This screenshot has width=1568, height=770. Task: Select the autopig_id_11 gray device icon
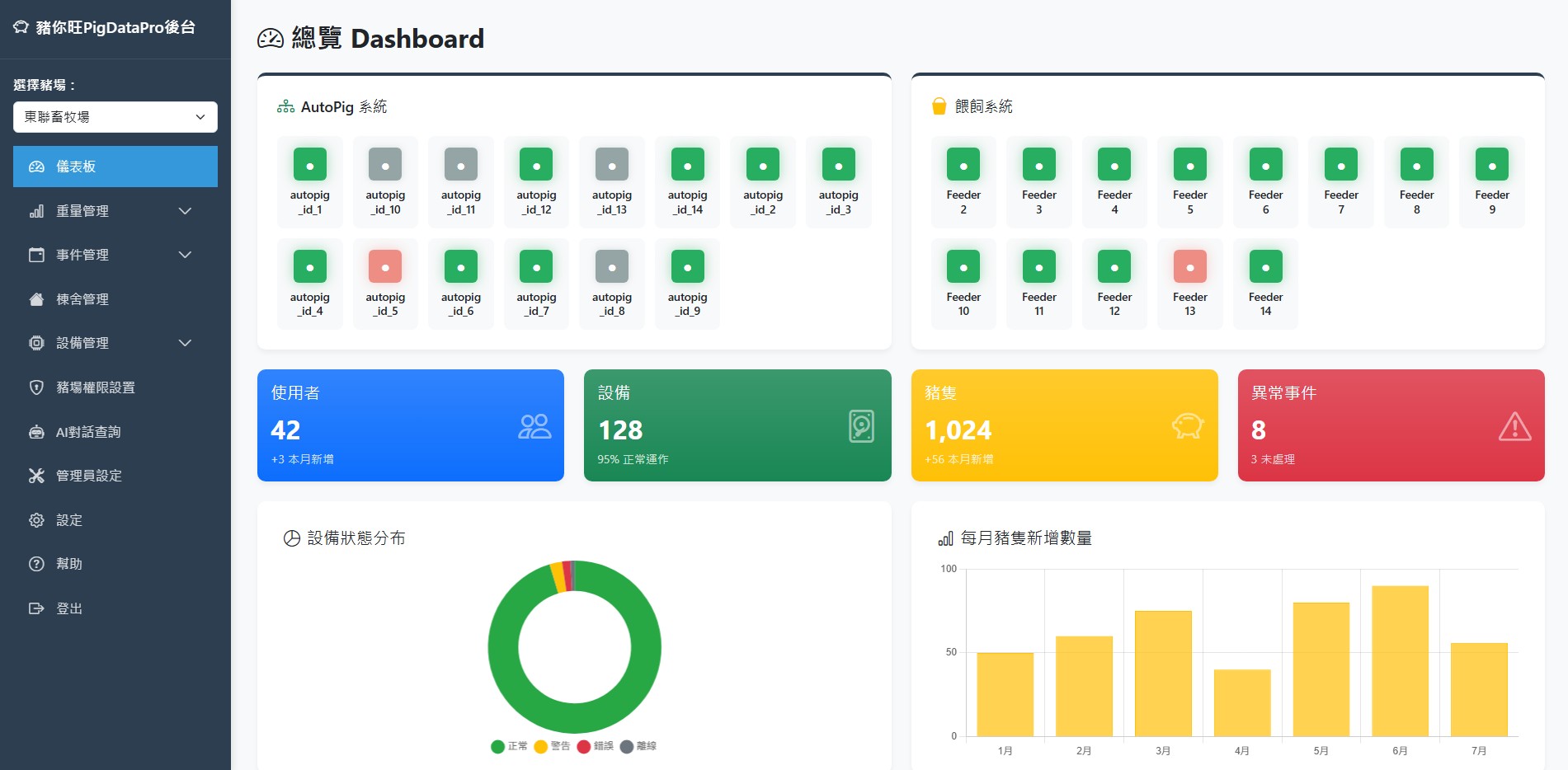pyautogui.click(x=461, y=165)
